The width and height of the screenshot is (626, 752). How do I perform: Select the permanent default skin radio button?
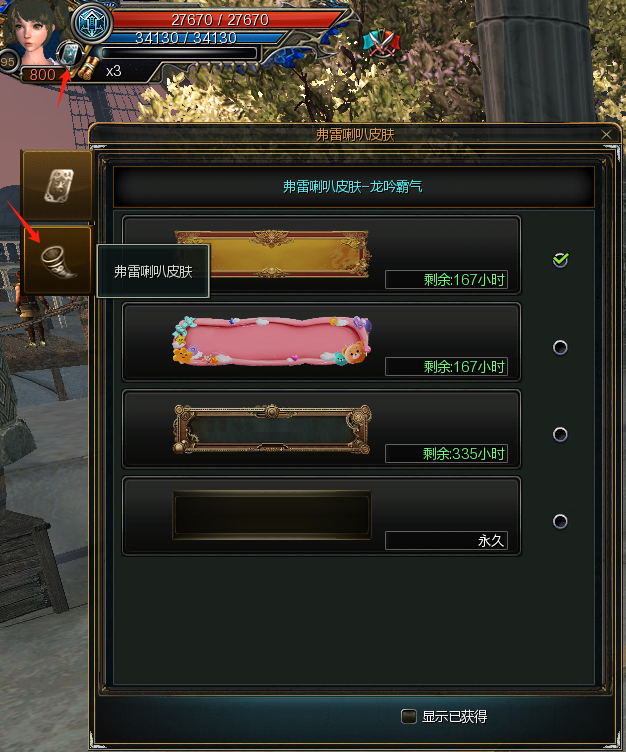[560, 521]
